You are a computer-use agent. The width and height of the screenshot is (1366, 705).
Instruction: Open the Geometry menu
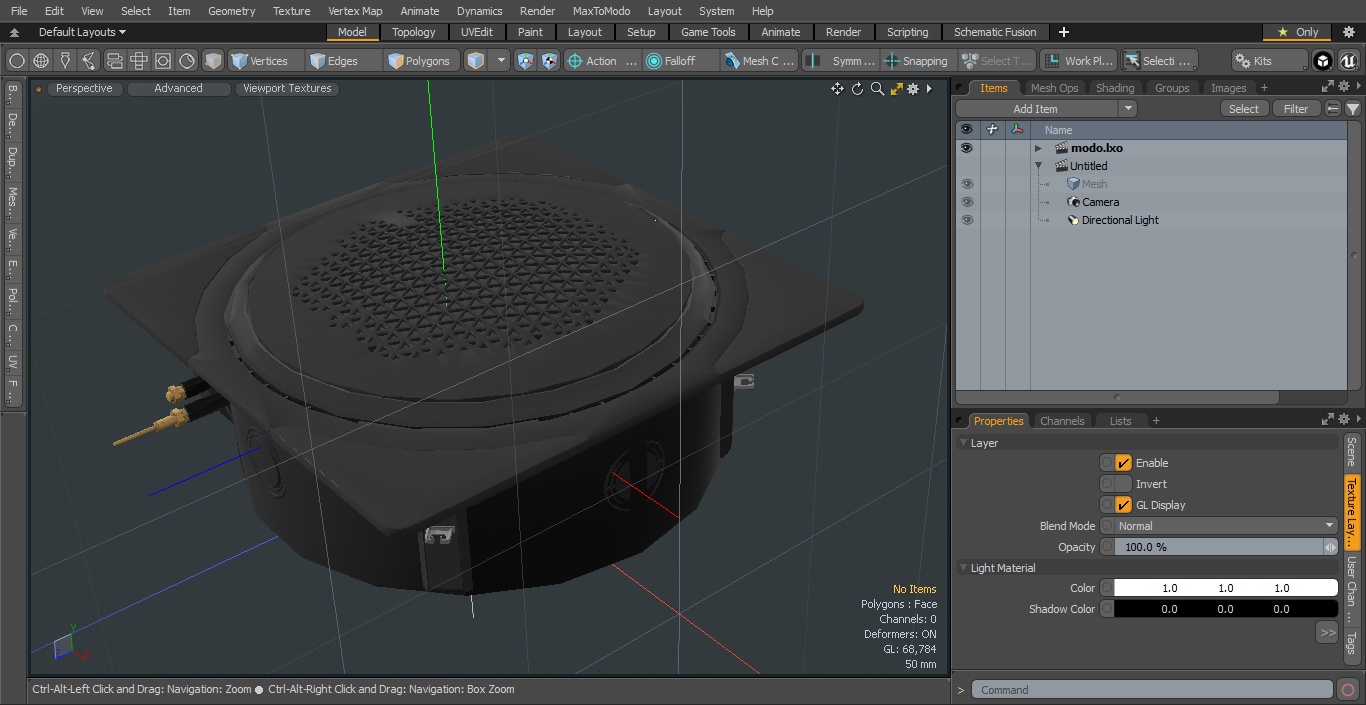231,11
